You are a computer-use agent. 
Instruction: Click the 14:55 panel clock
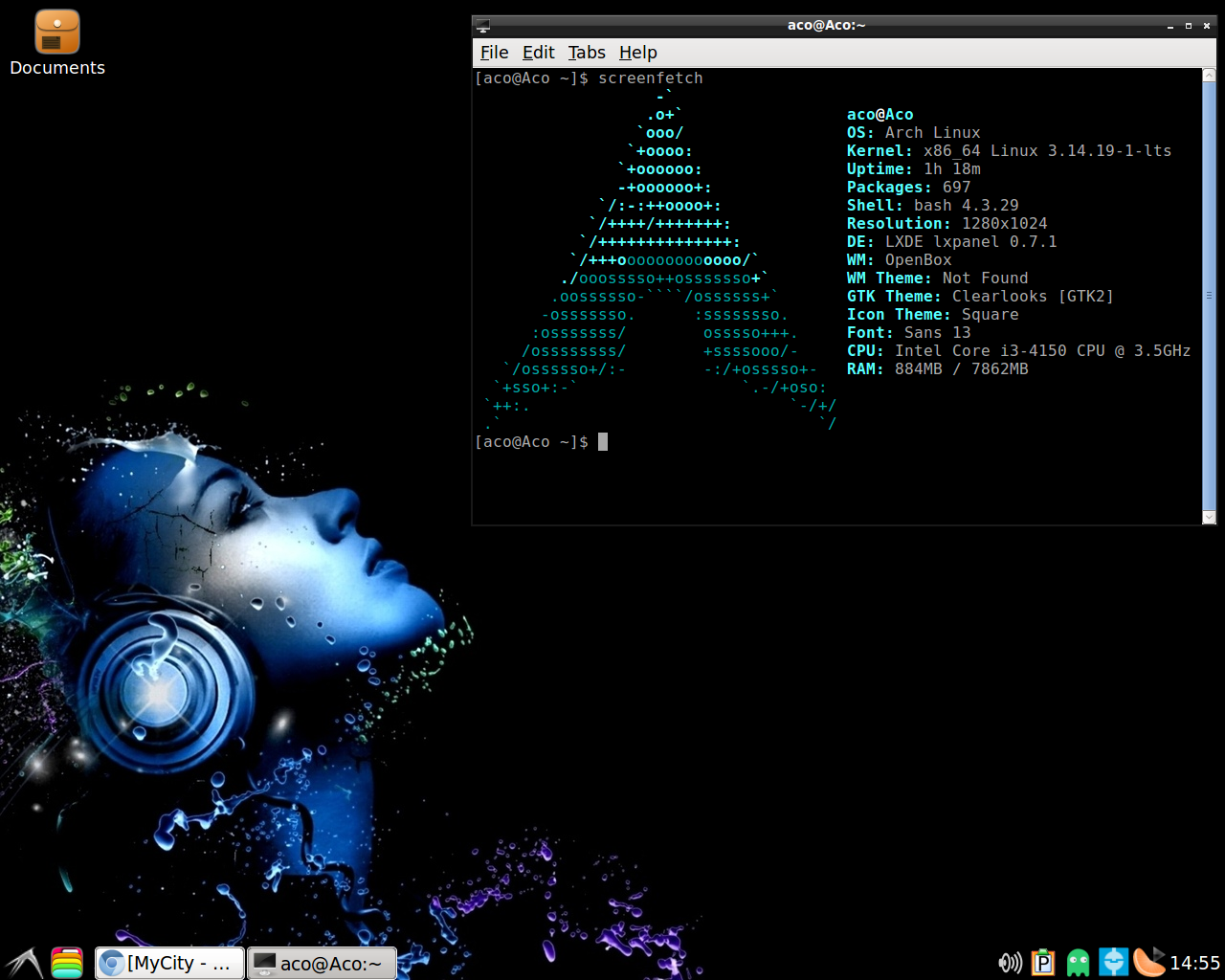tap(1195, 963)
